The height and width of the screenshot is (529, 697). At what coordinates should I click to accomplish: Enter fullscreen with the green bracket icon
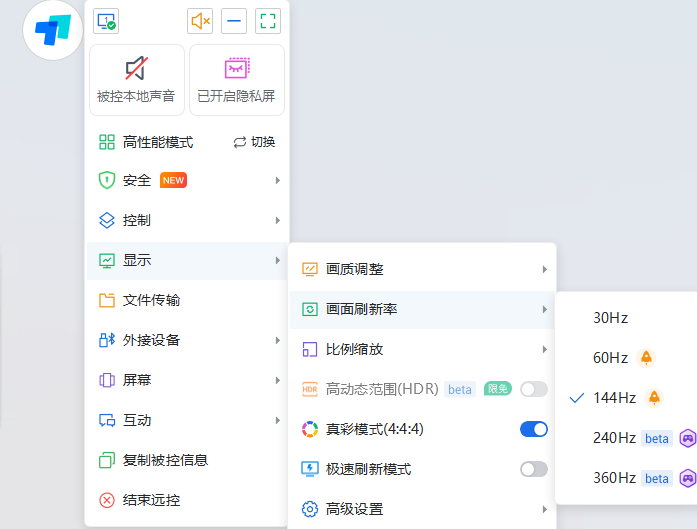tap(268, 21)
